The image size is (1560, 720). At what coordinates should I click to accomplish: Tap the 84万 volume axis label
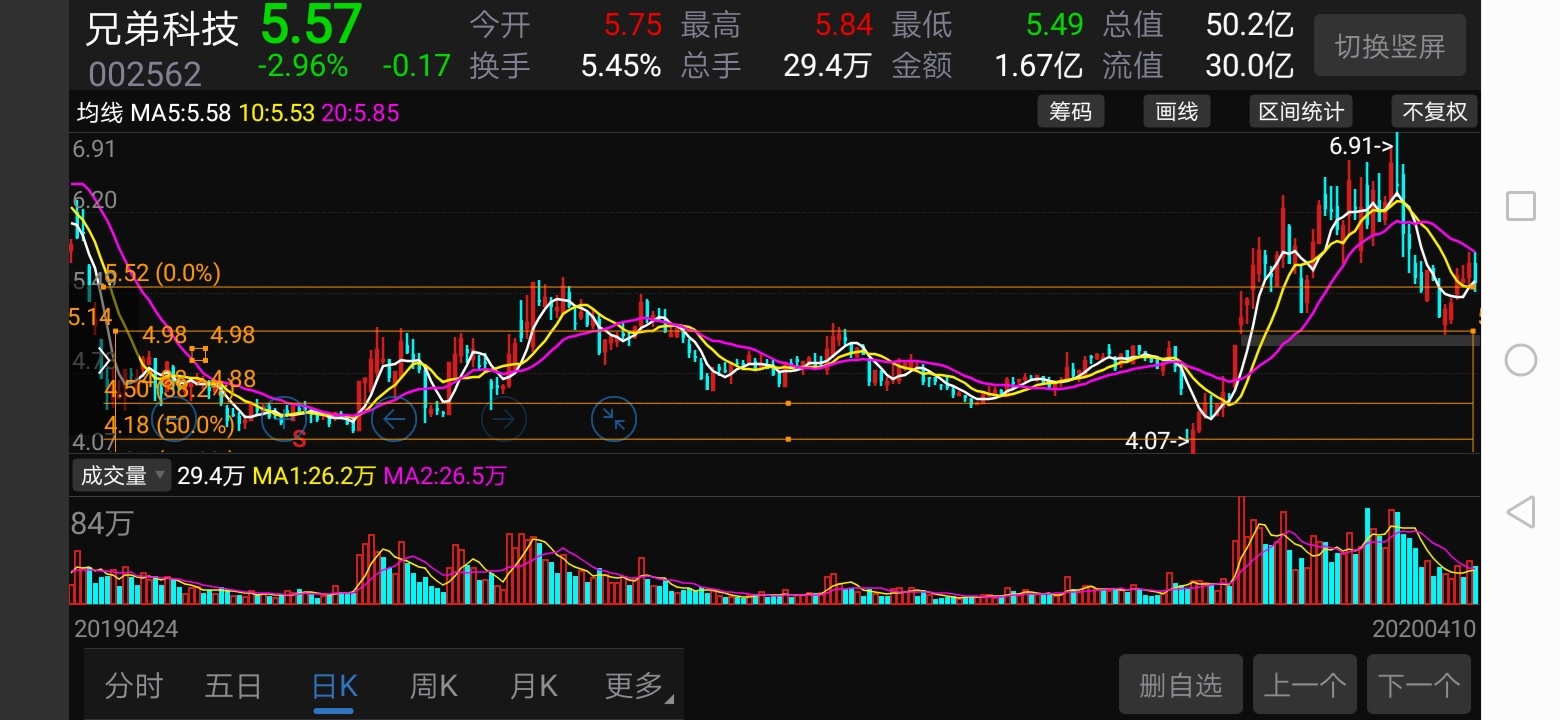point(102,524)
